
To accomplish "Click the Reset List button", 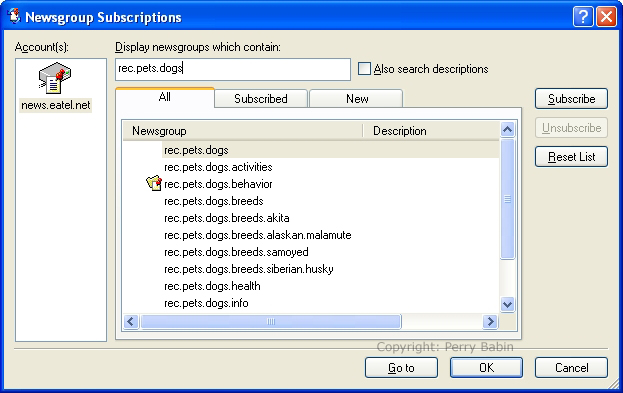I will click(571, 157).
